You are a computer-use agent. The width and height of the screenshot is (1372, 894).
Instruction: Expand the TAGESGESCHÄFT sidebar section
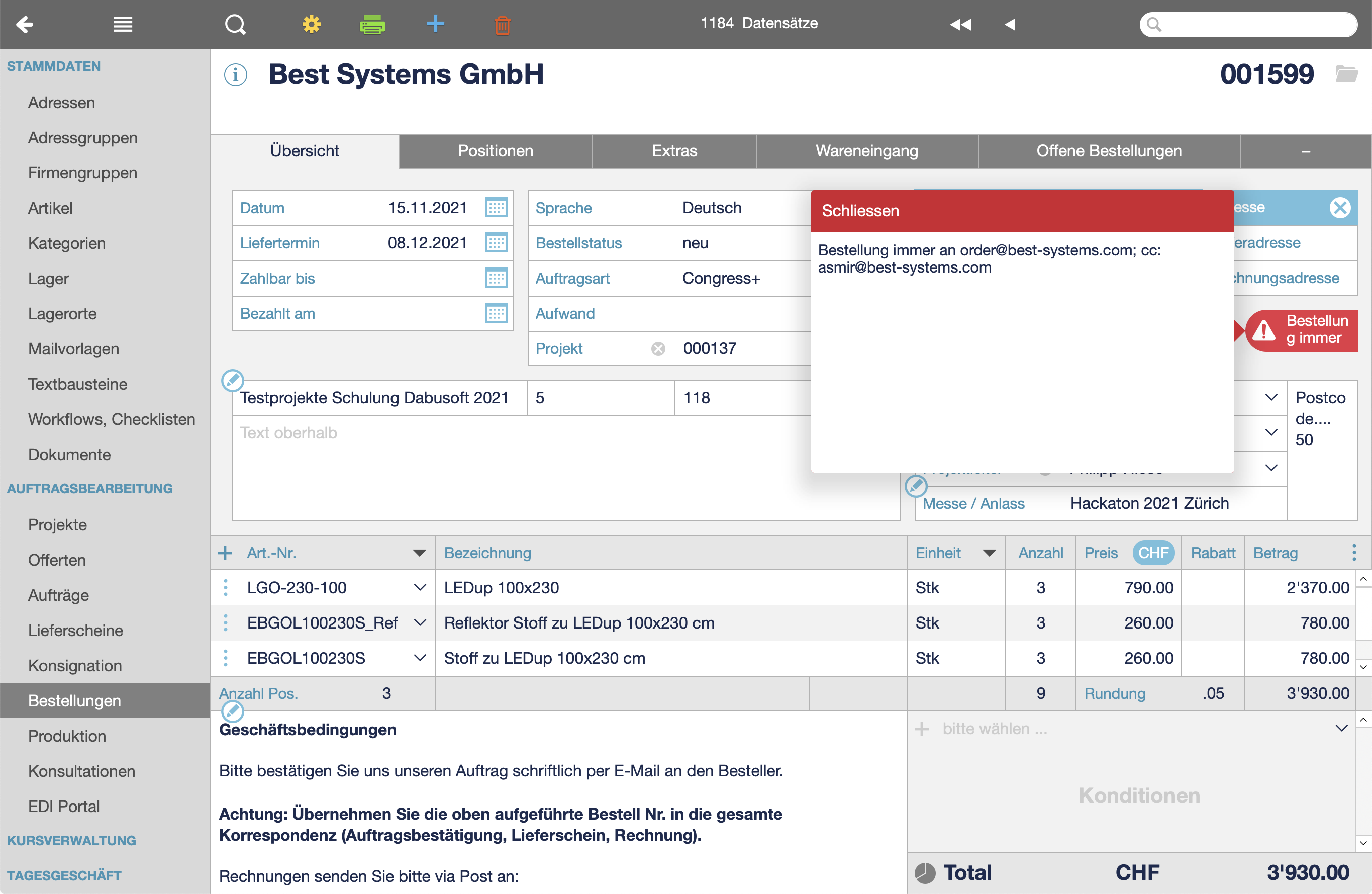(x=64, y=875)
